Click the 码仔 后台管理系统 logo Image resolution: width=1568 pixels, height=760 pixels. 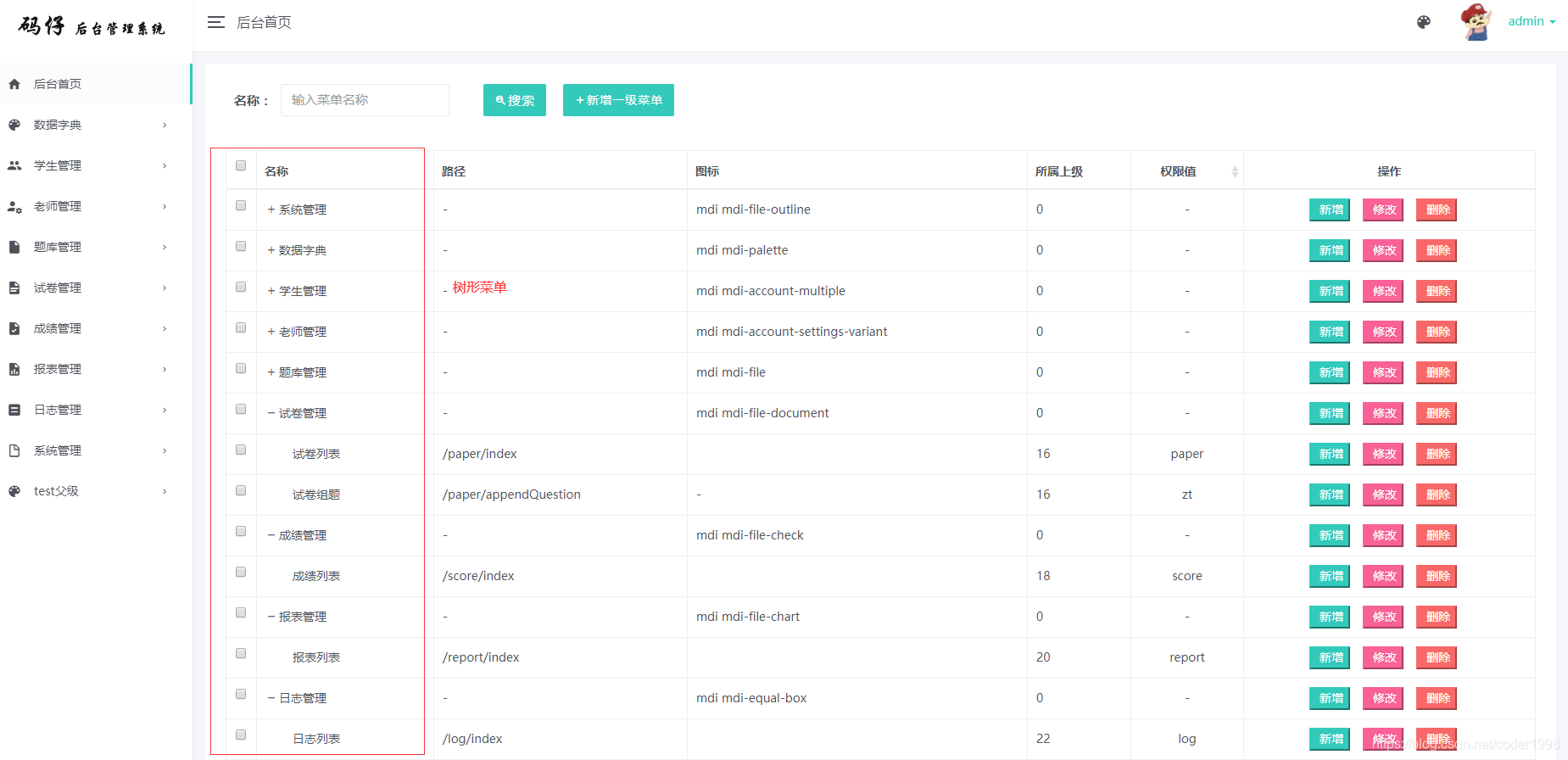(x=92, y=26)
